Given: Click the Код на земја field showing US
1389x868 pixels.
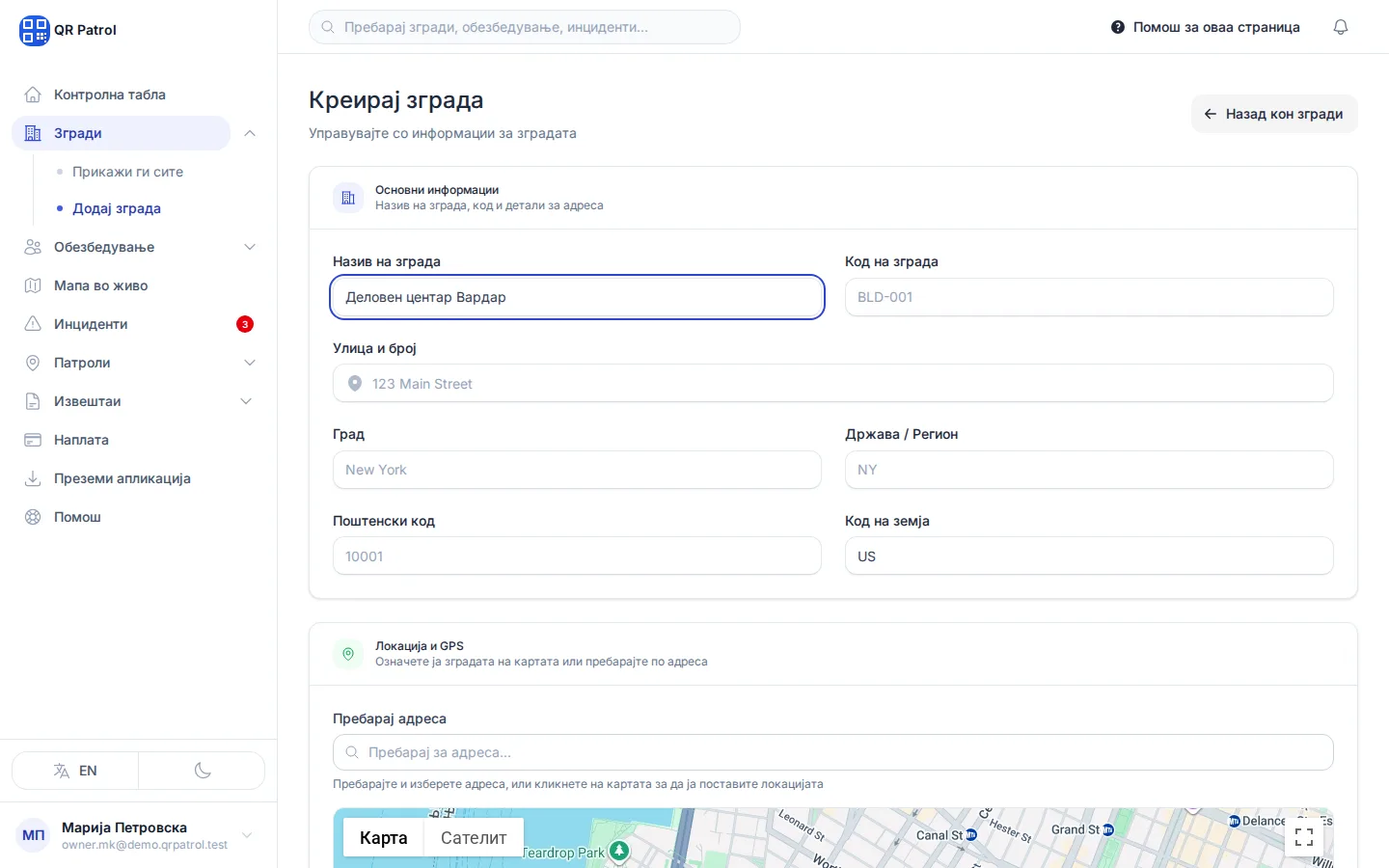Looking at the screenshot, I should tap(1089, 556).
